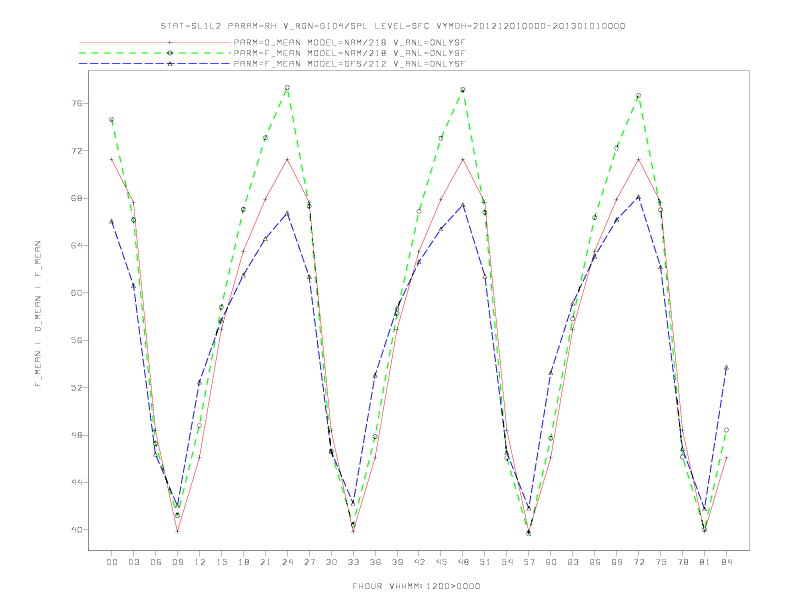The image size is (792, 612).
Task: Click the red plus data point at hour 09 minimum
Action: pos(177,531)
